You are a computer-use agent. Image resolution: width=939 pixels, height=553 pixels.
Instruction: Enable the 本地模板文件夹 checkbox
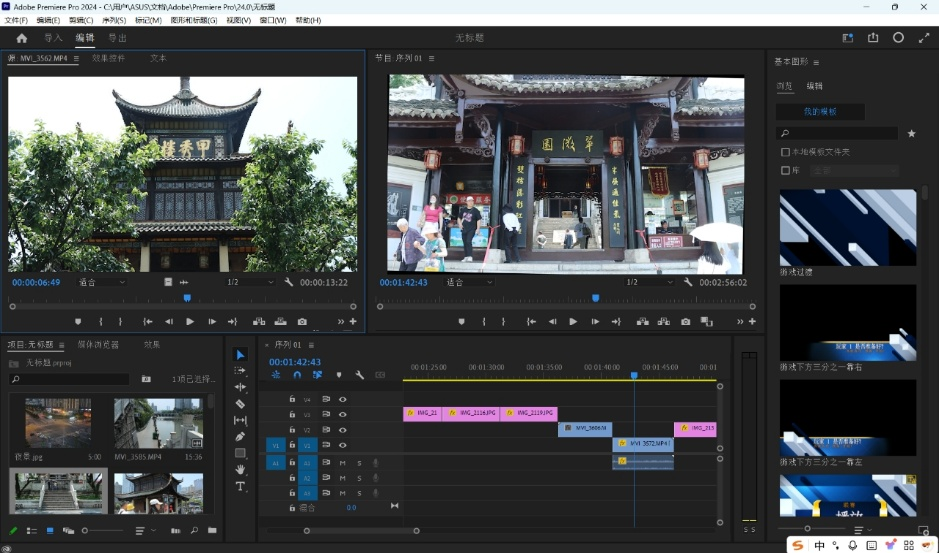coord(785,152)
